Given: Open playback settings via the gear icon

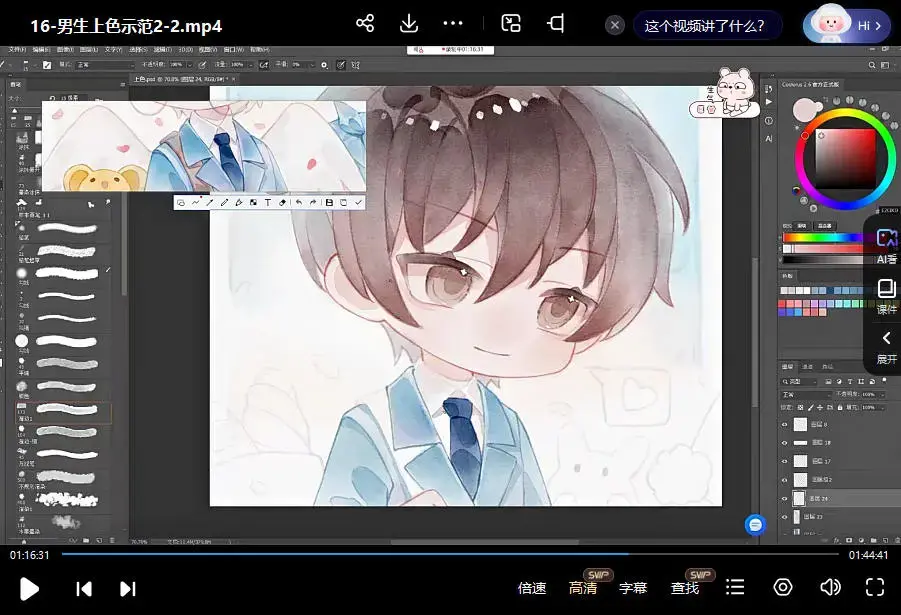Looking at the screenshot, I should pyautogui.click(x=782, y=588).
